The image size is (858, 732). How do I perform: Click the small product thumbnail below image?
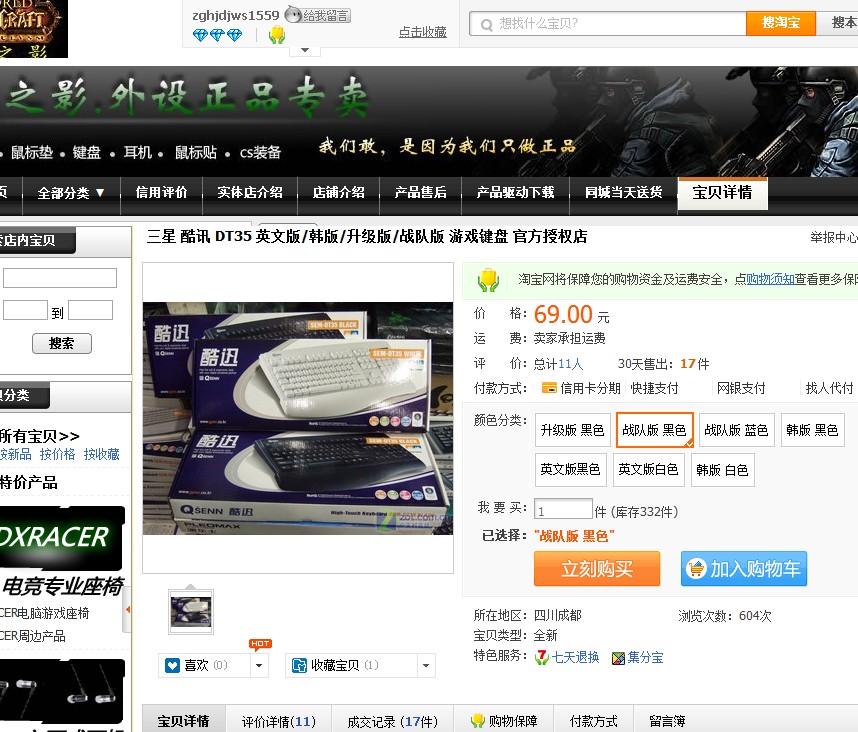[x=191, y=612]
